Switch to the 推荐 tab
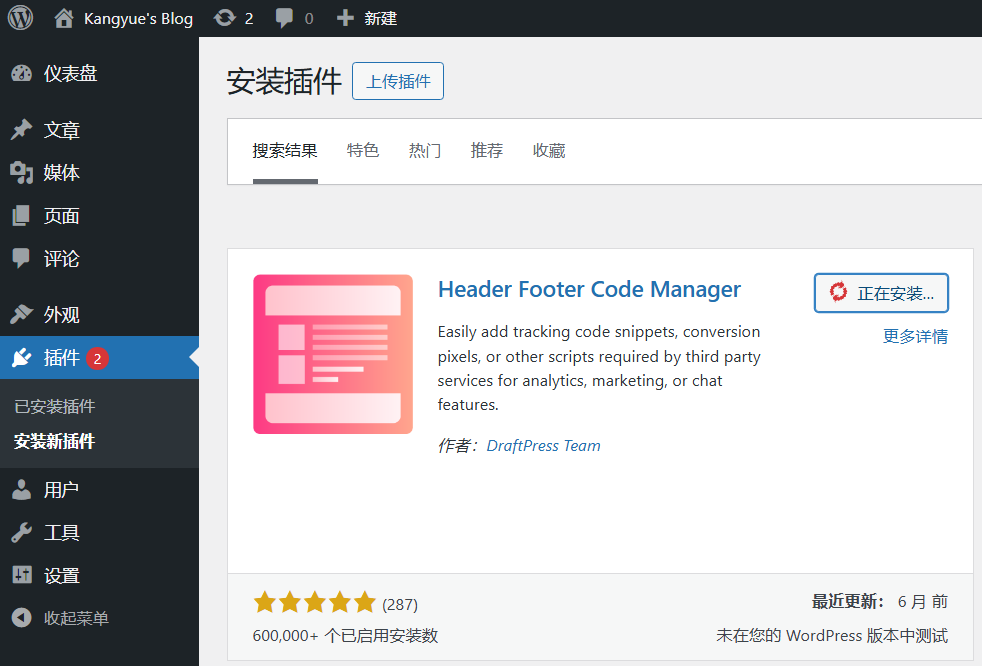Image resolution: width=982 pixels, height=666 pixels. (x=487, y=150)
